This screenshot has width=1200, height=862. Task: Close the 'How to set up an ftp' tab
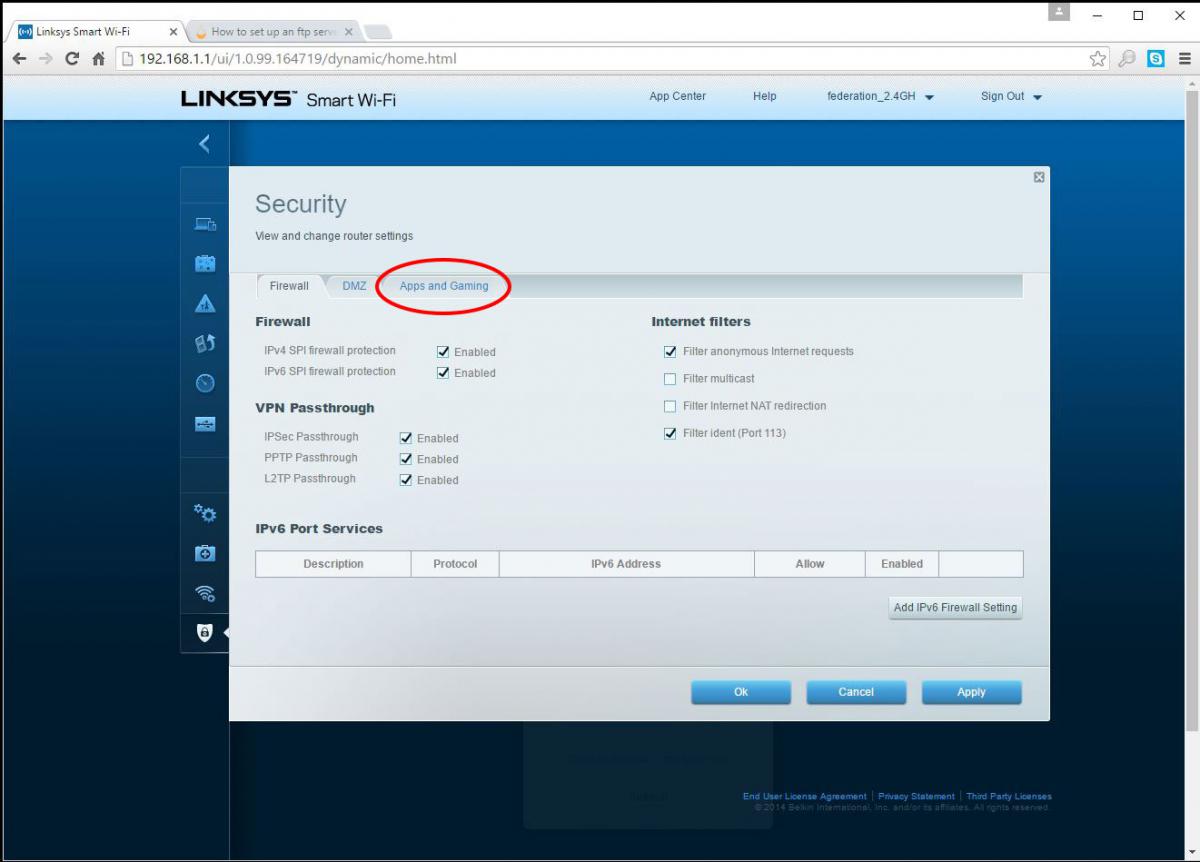pyautogui.click(x=348, y=31)
